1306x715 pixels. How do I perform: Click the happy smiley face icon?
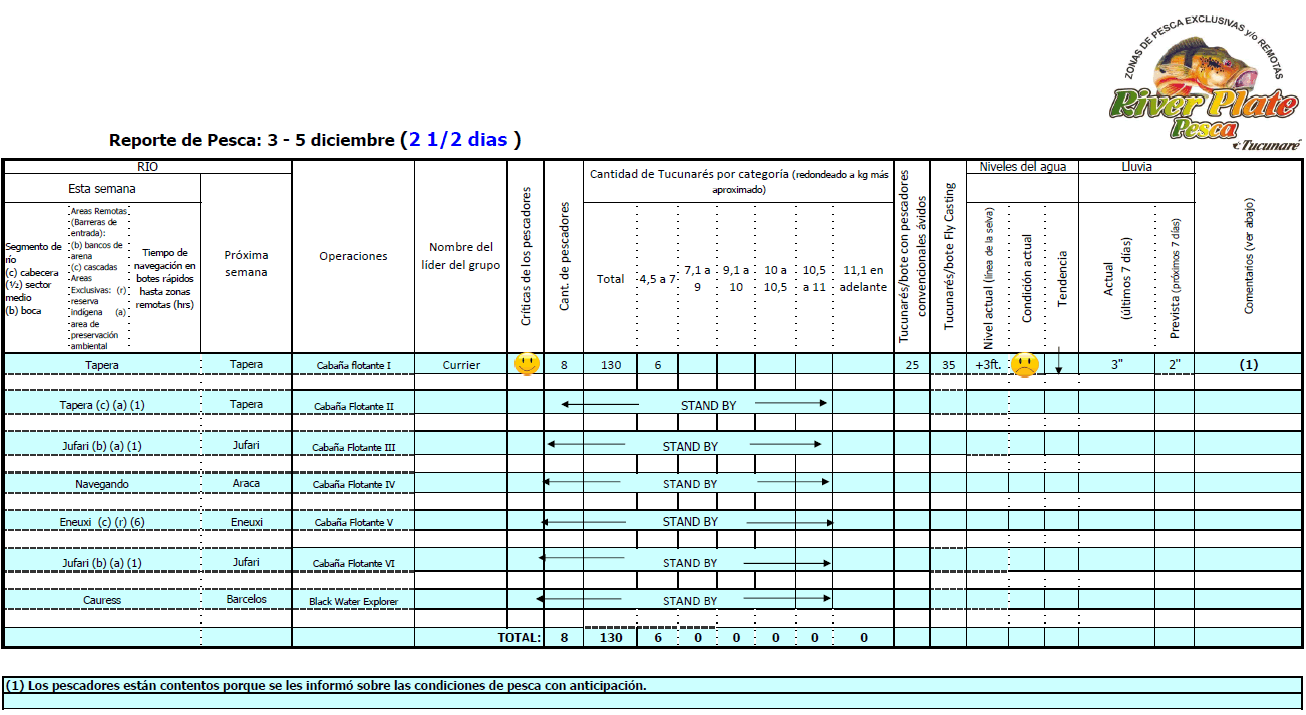pos(526,365)
